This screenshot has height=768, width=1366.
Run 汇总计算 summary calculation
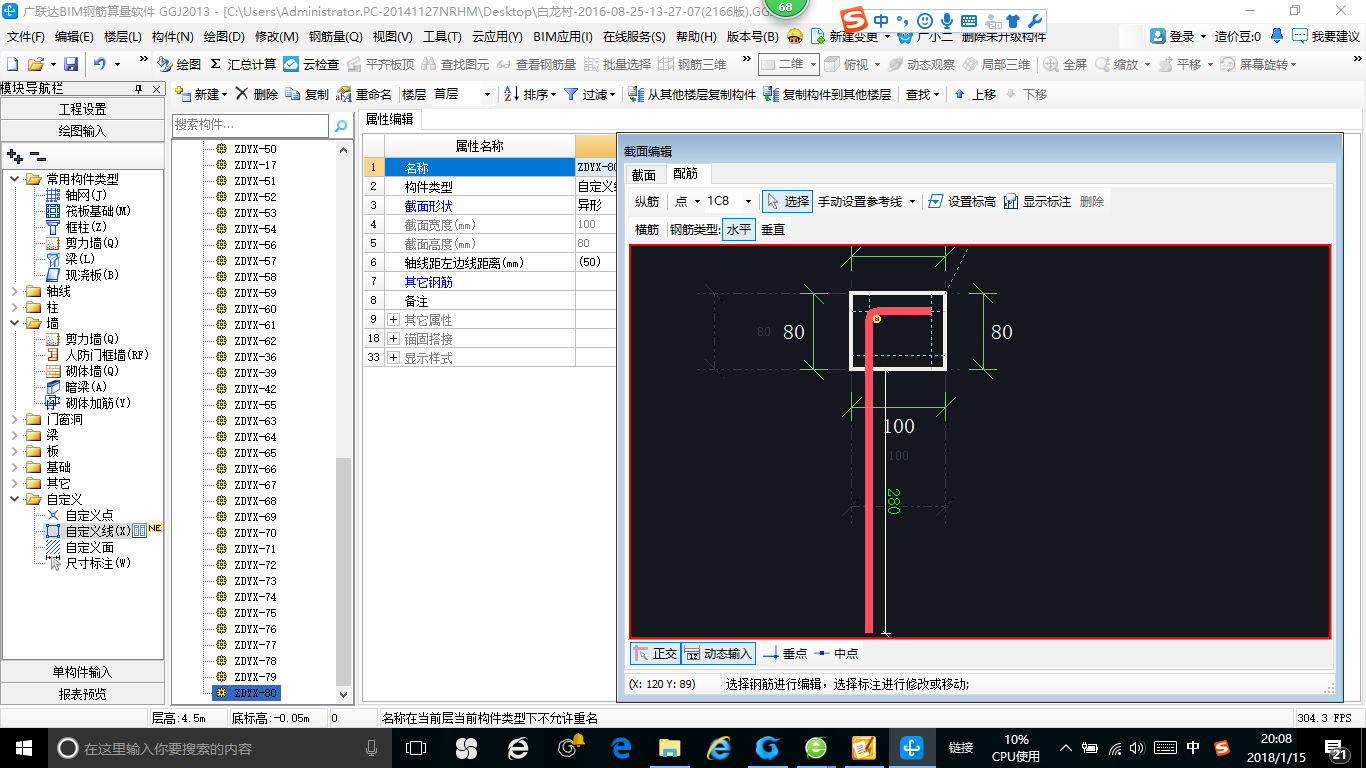[243, 64]
